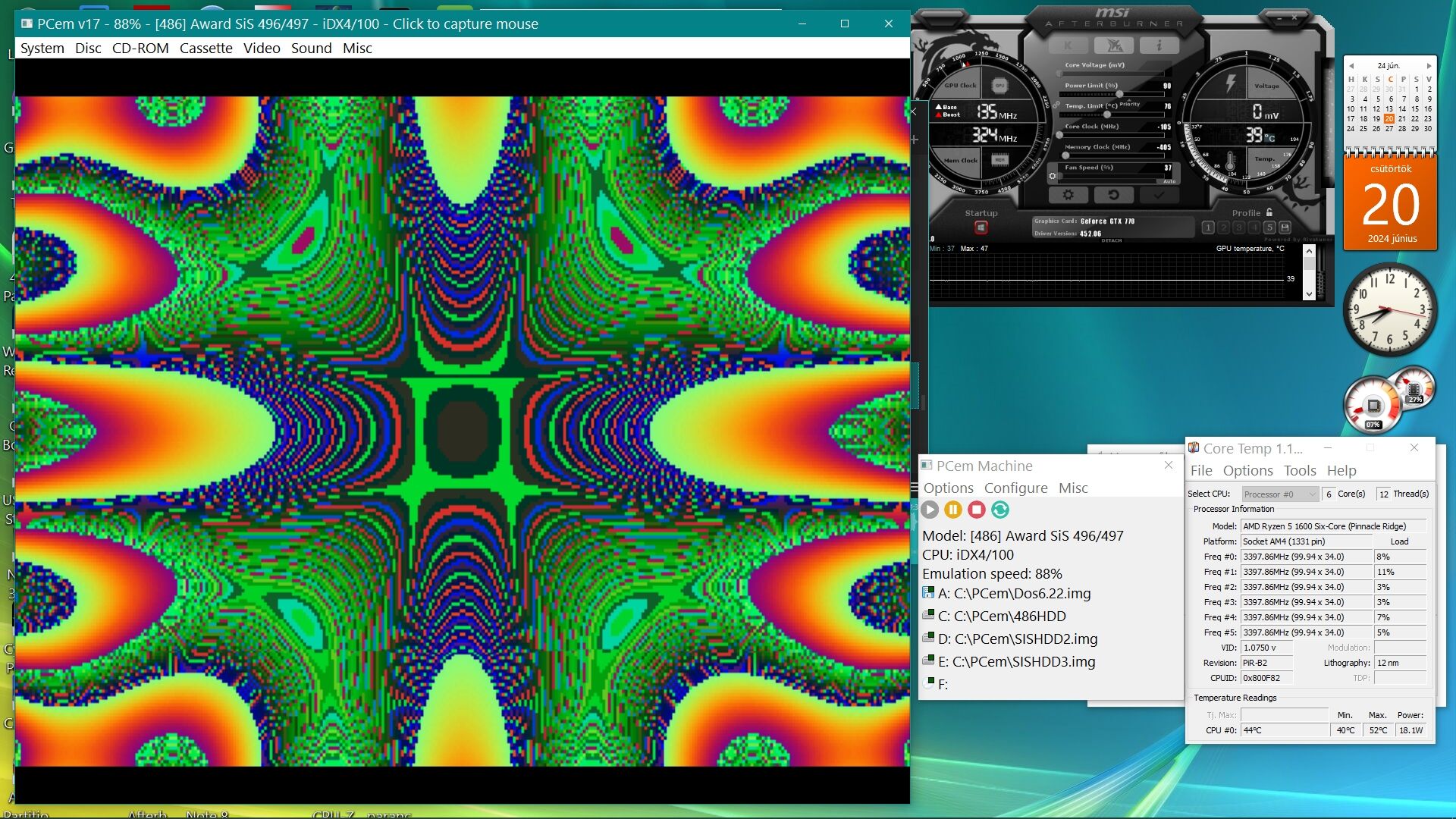
Task: Open the Tools menu in Core Temp
Action: pyautogui.click(x=1299, y=471)
